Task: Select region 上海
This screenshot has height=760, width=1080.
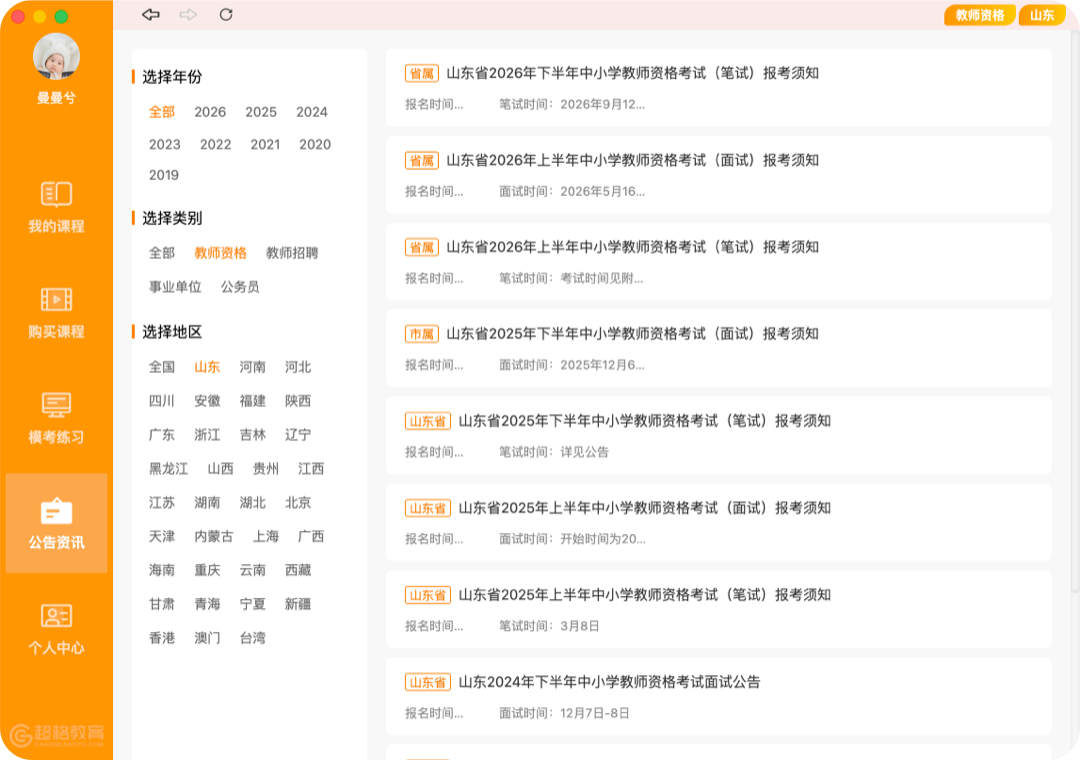Action: [266, 536]
